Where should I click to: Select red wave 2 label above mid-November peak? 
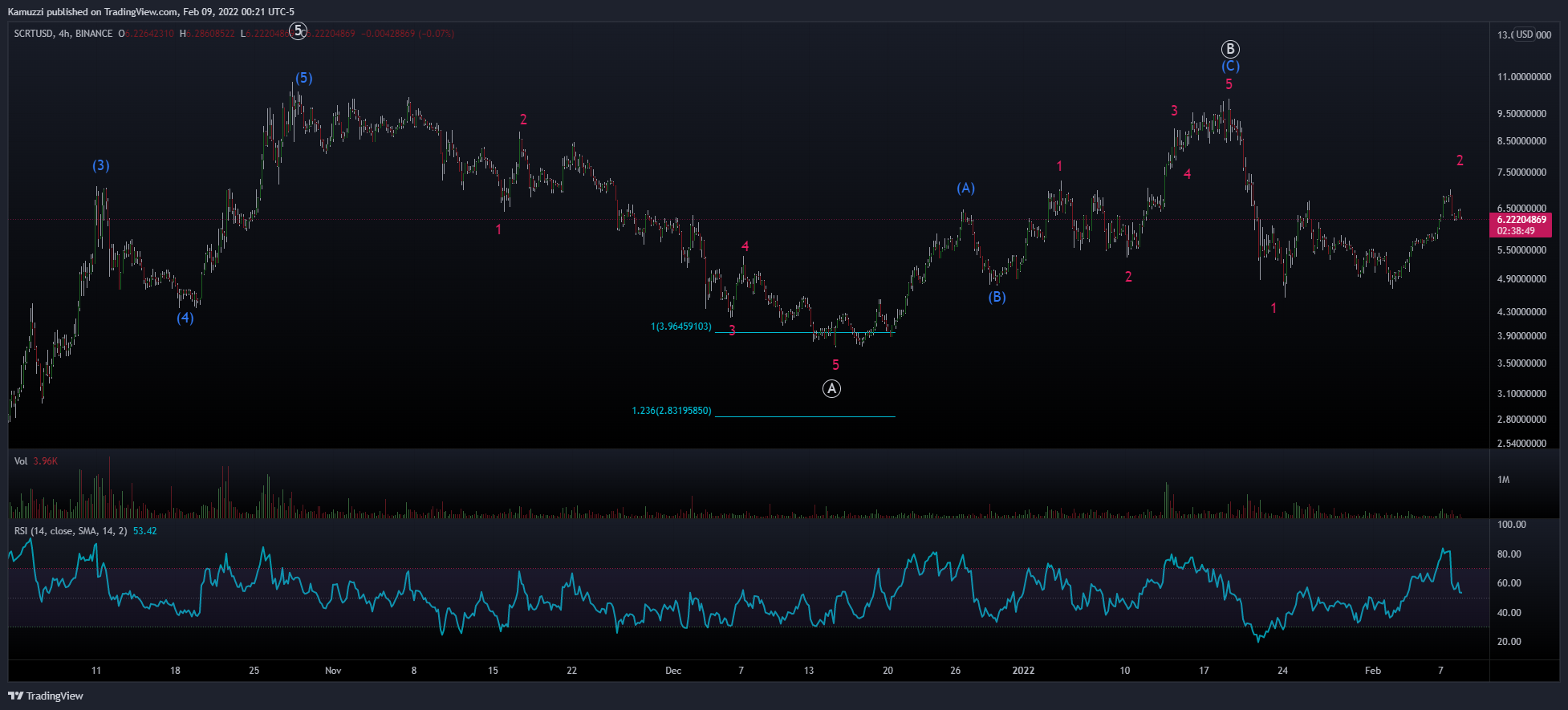523,120
